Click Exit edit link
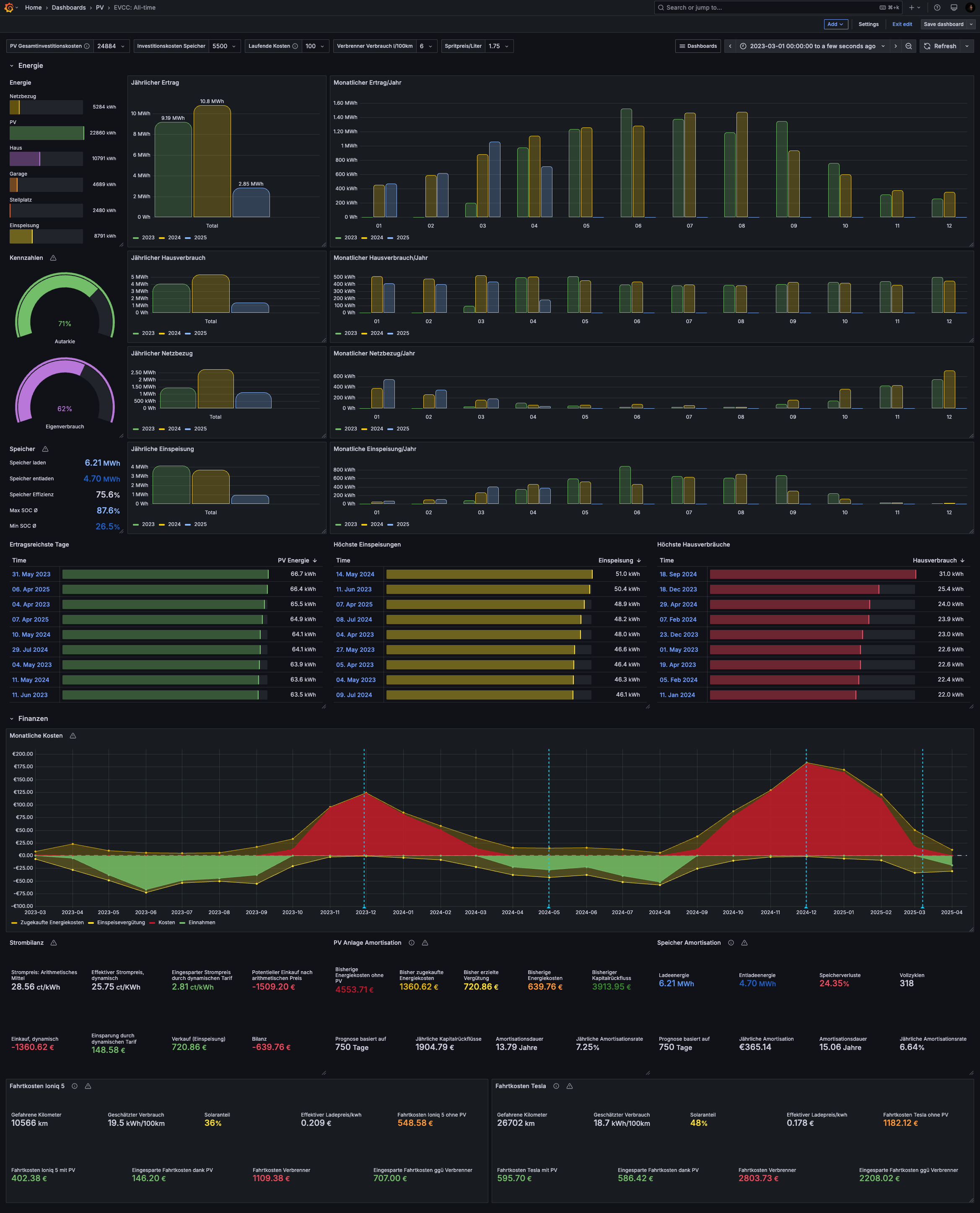980x1213 pixels. click(902, 24)
